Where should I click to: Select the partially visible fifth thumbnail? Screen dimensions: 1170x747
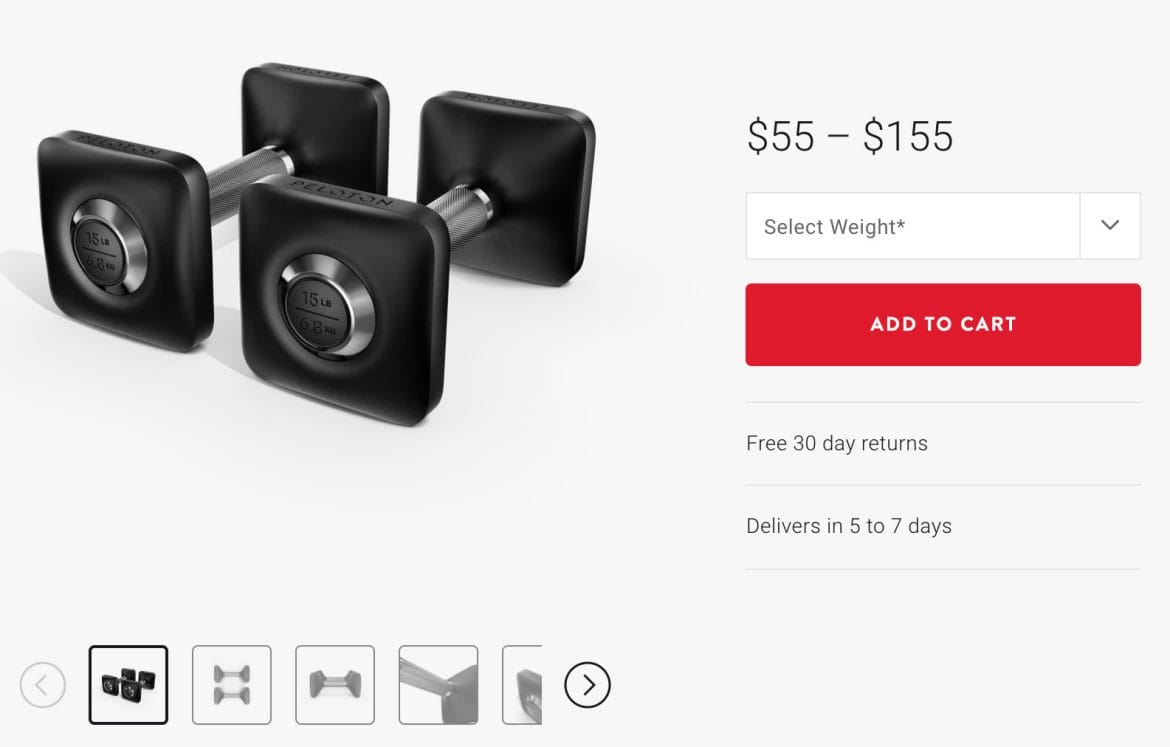[x=522, y=684]
